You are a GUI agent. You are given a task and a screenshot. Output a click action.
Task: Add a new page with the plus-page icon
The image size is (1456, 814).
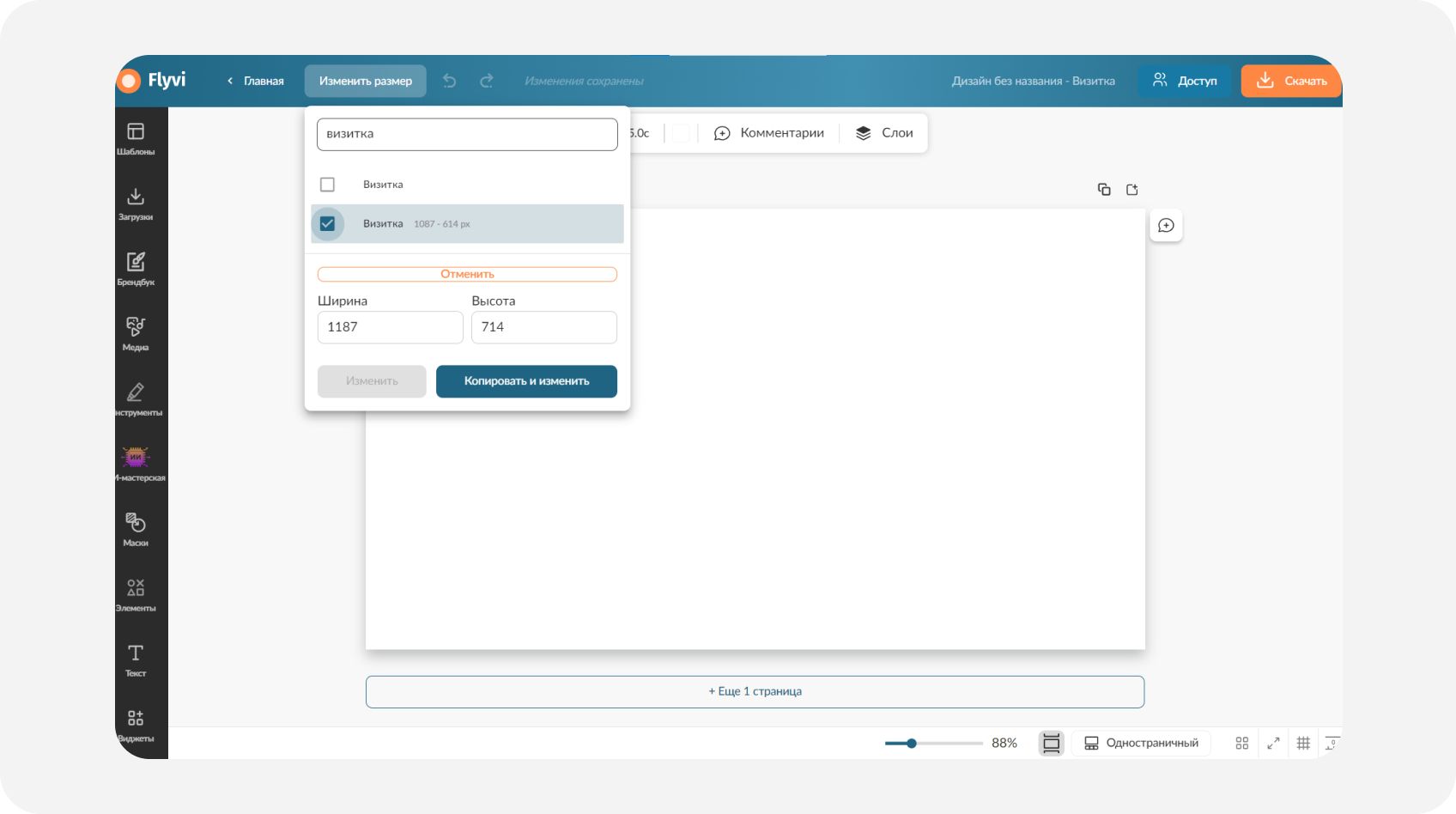tap(1132, 189)
